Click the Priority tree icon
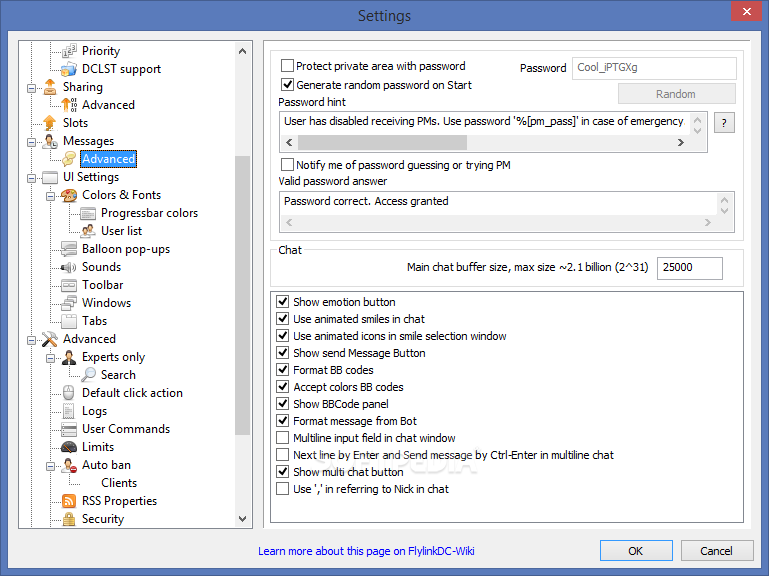Screen dimensions: 769x576 70,51
